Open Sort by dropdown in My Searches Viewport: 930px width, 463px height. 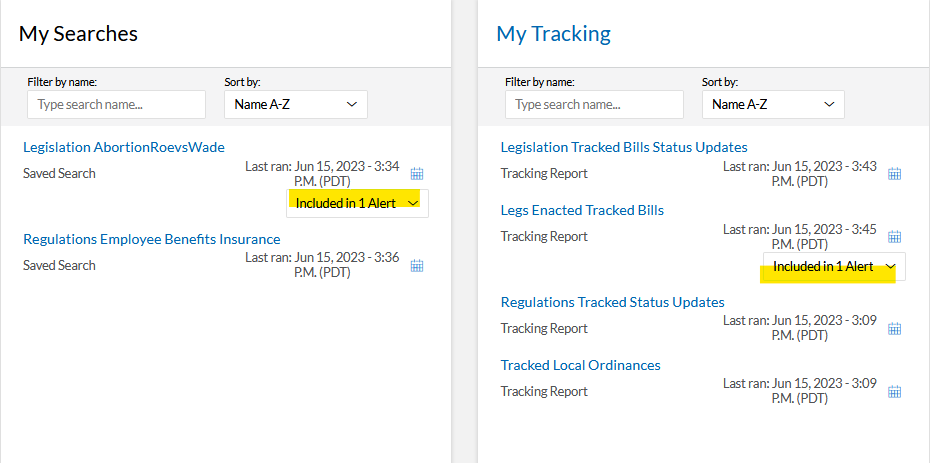click(x=296, y=104)
